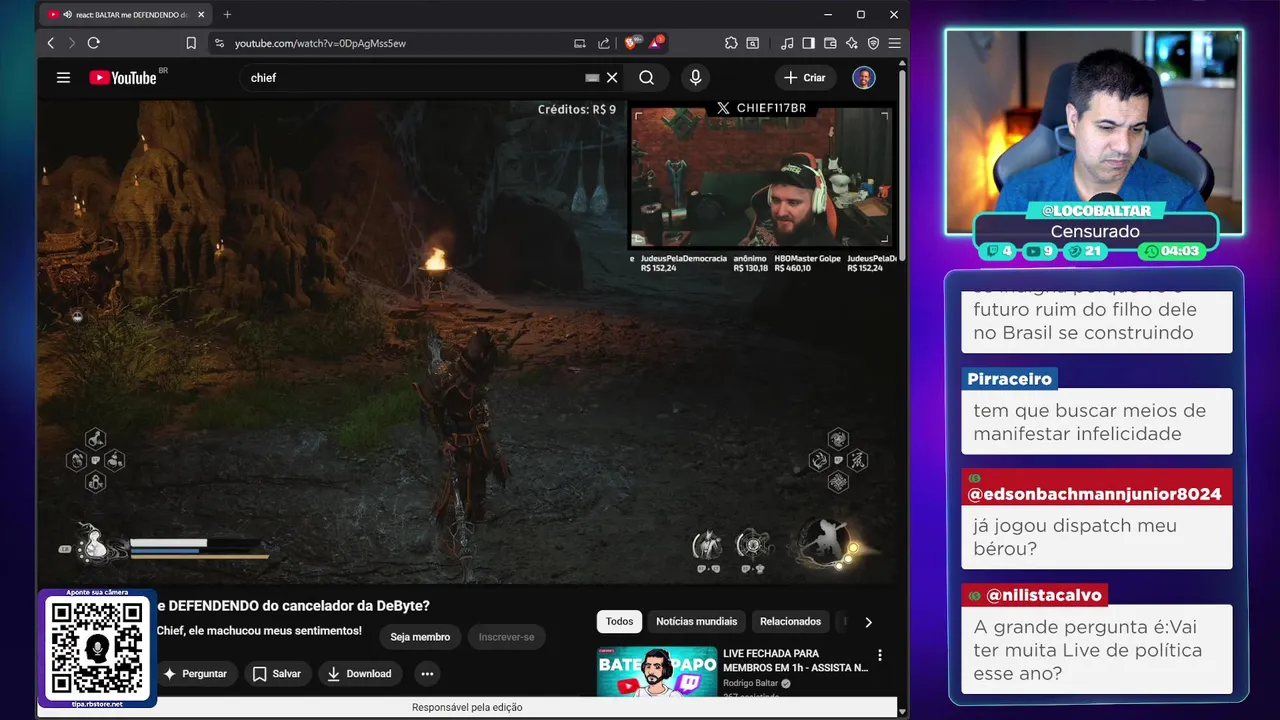Screen dimensions: 1280x720
Task: Select the Notícias mundiais chip
Action: tap(697, 622)
